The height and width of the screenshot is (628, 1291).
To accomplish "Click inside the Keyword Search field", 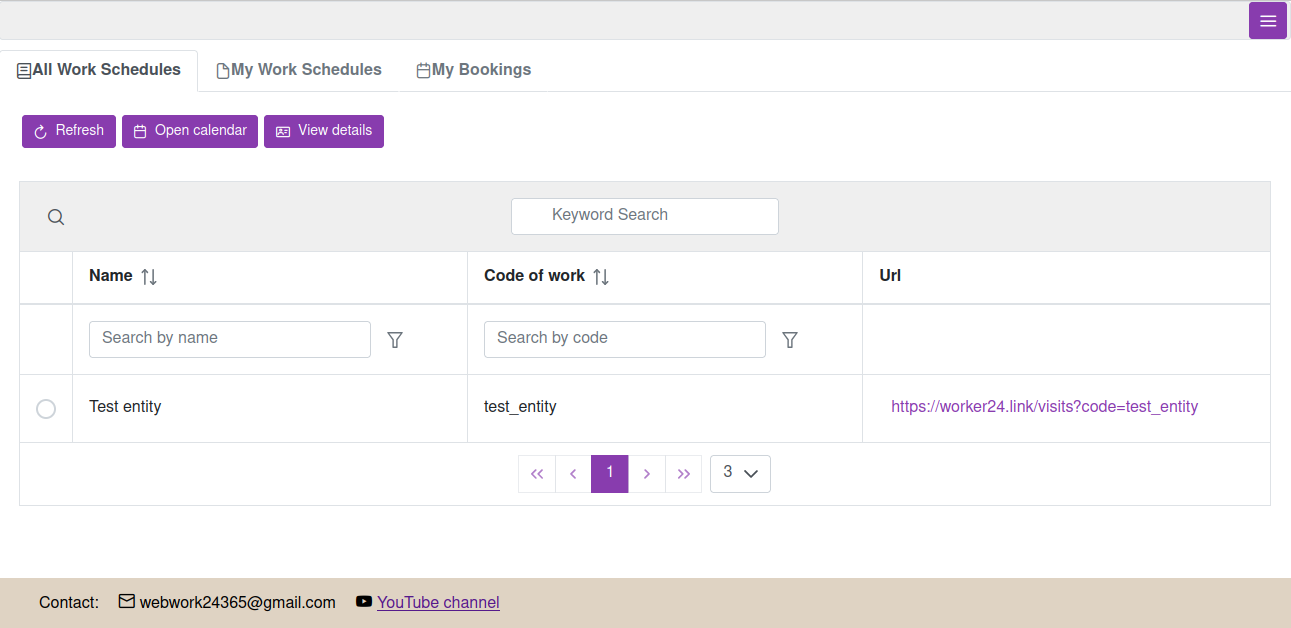I will [644, 216].
